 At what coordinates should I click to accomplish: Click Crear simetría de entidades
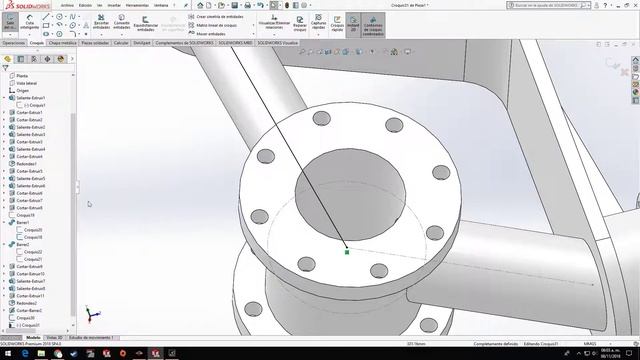[x=216, y=17]
